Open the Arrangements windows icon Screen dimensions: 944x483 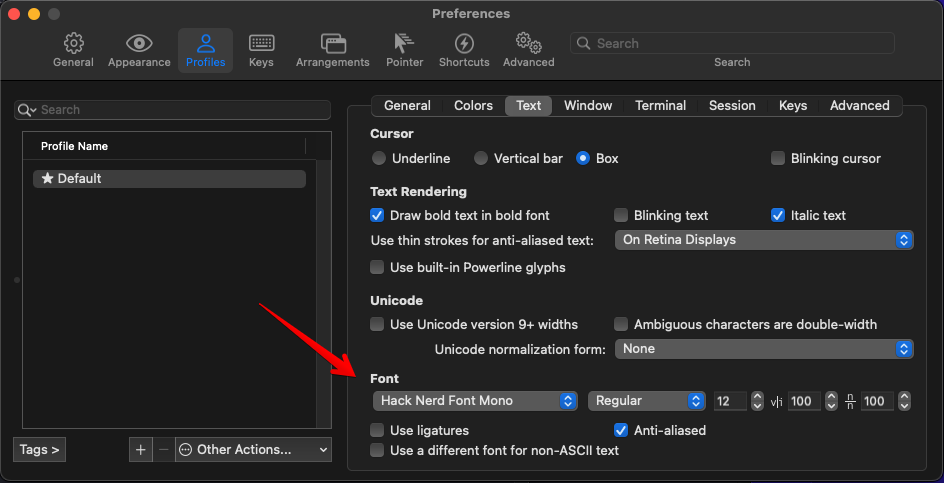click(x=332, y=44)
